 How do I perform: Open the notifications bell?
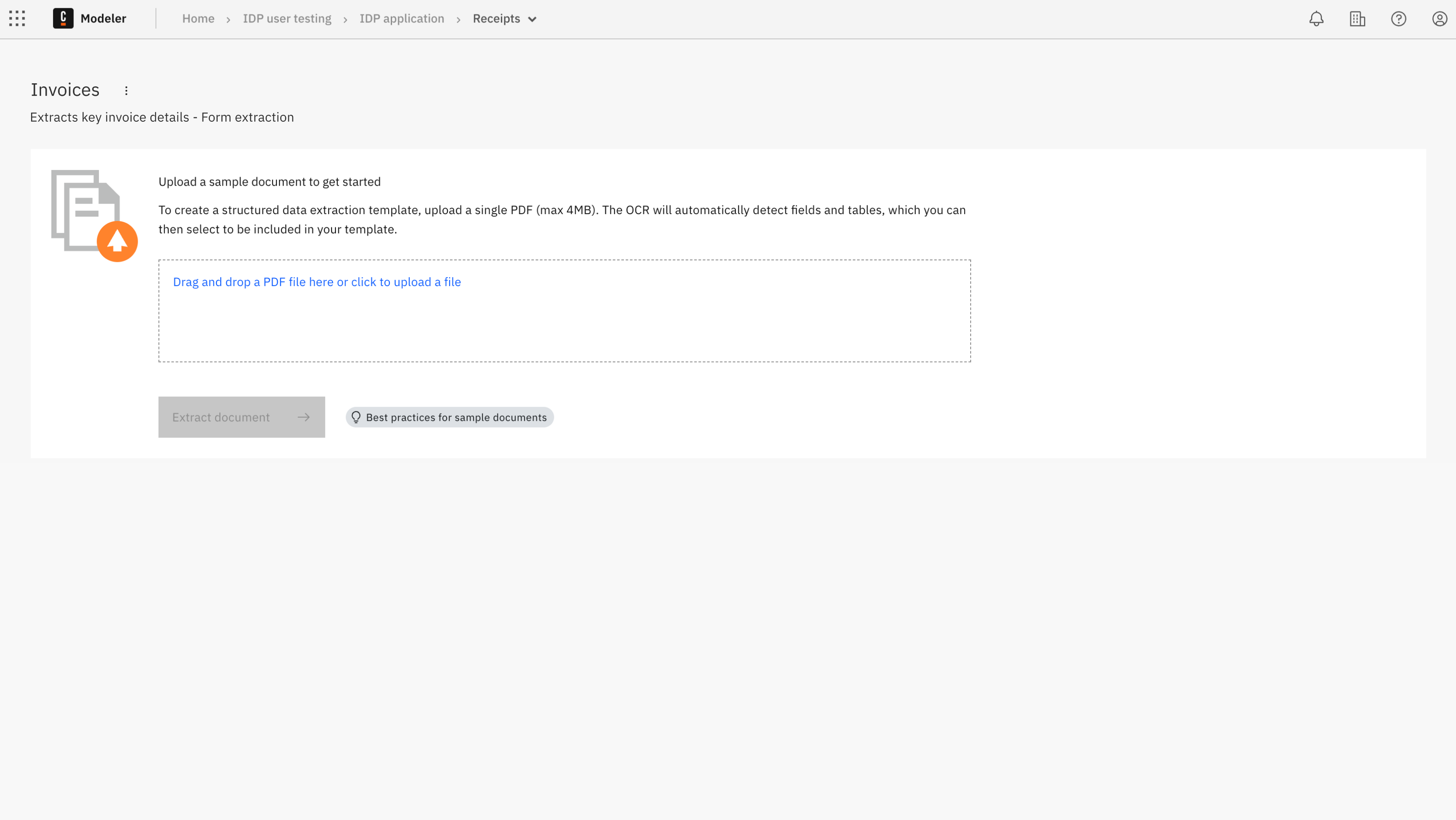1316,19
